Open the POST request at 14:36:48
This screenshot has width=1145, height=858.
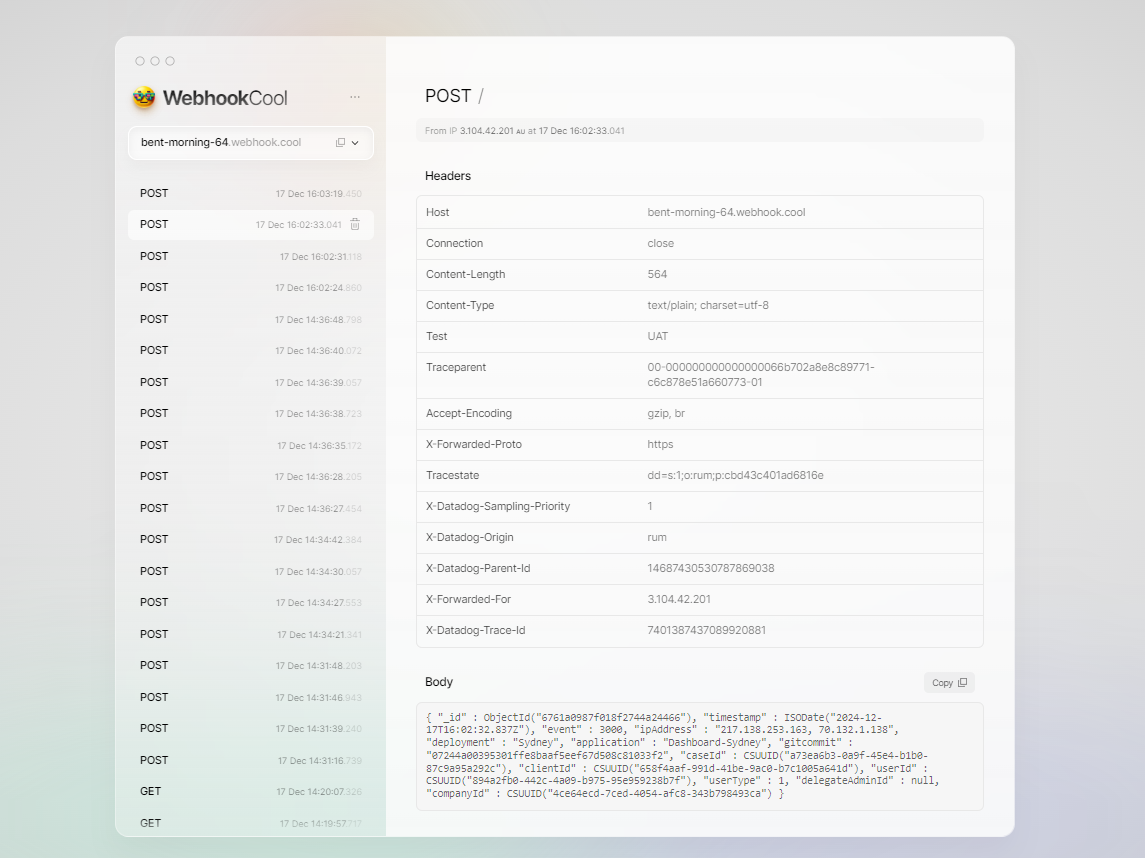250,320
